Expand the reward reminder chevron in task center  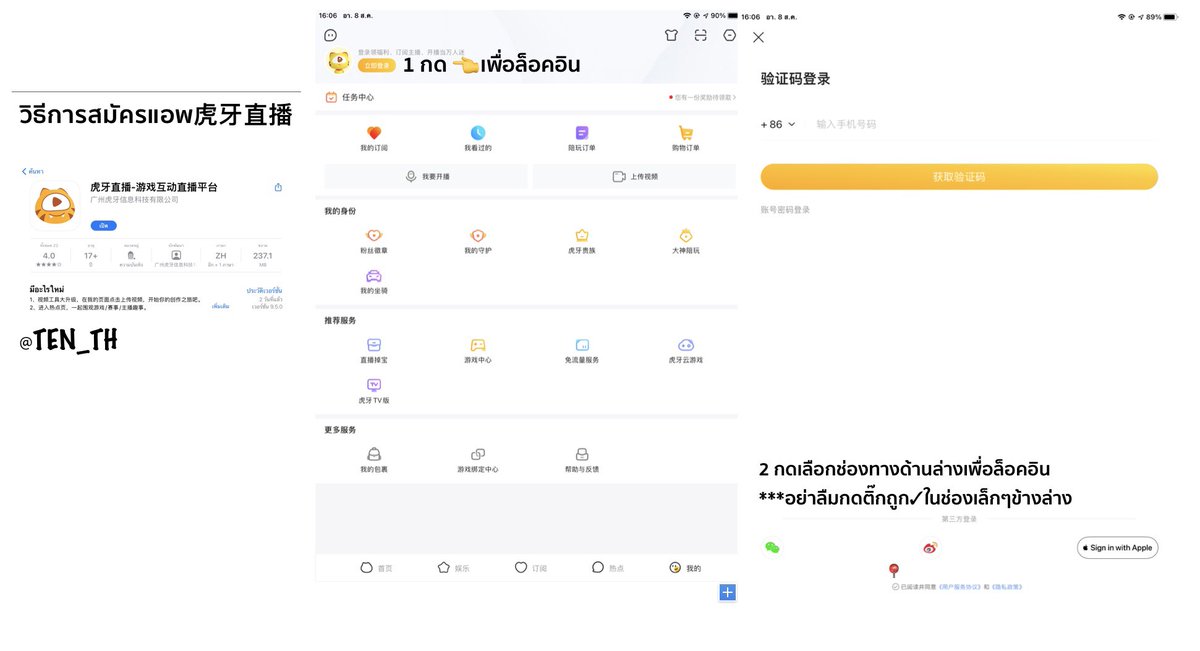[734, 97]
